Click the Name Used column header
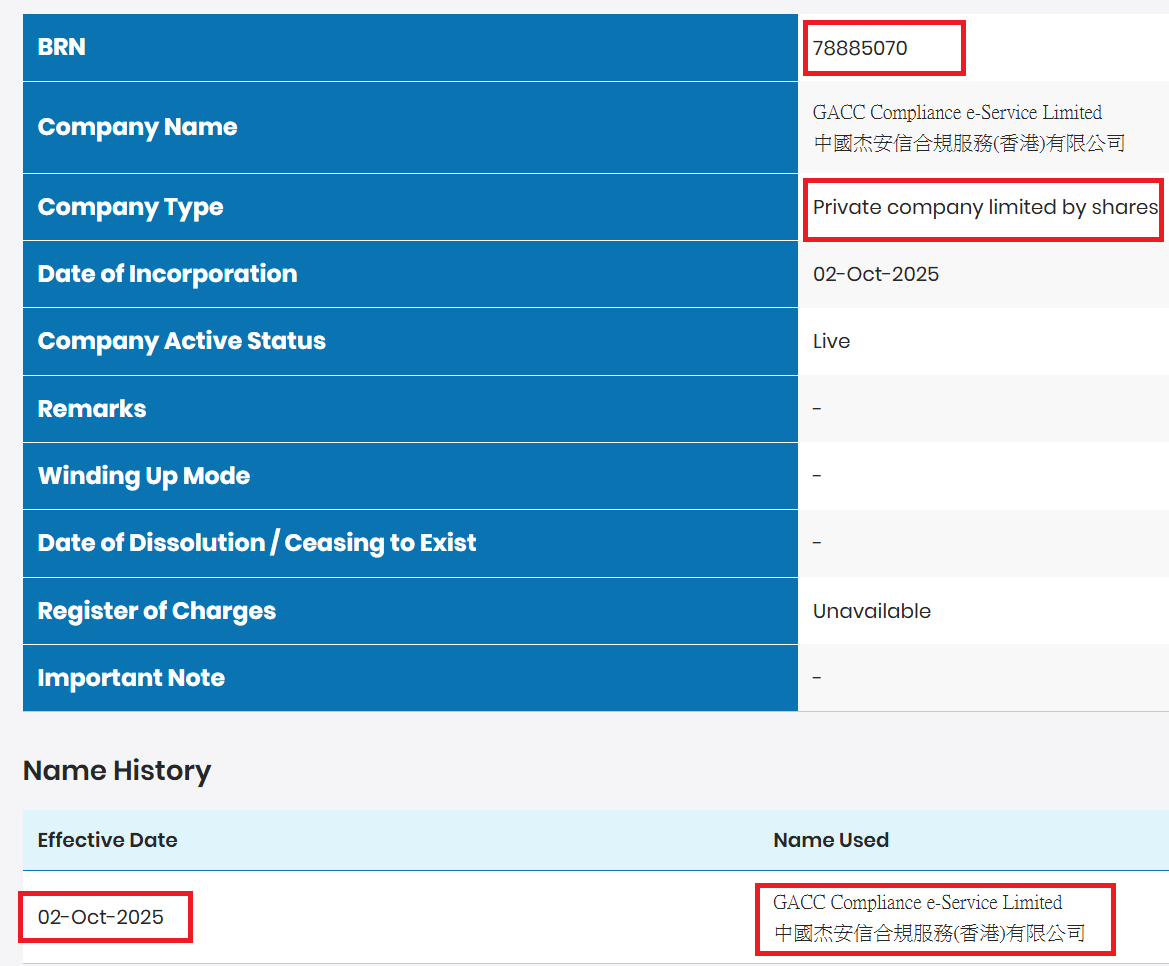This screenshot has height=966, width=1169. point(830,840)
